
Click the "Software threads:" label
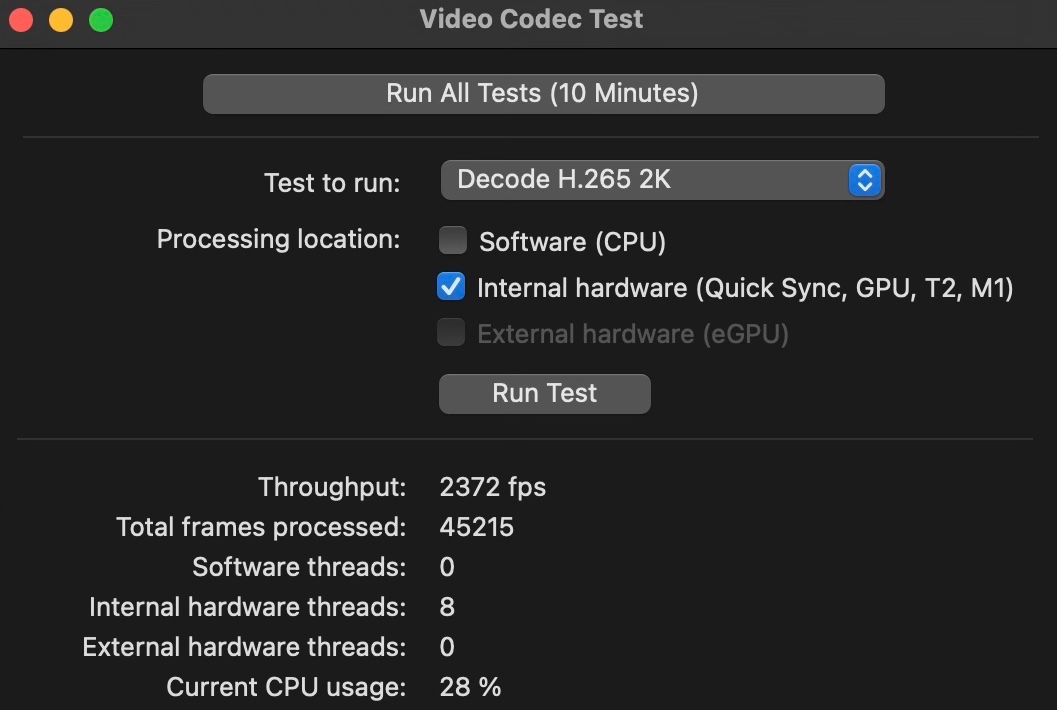299,567
